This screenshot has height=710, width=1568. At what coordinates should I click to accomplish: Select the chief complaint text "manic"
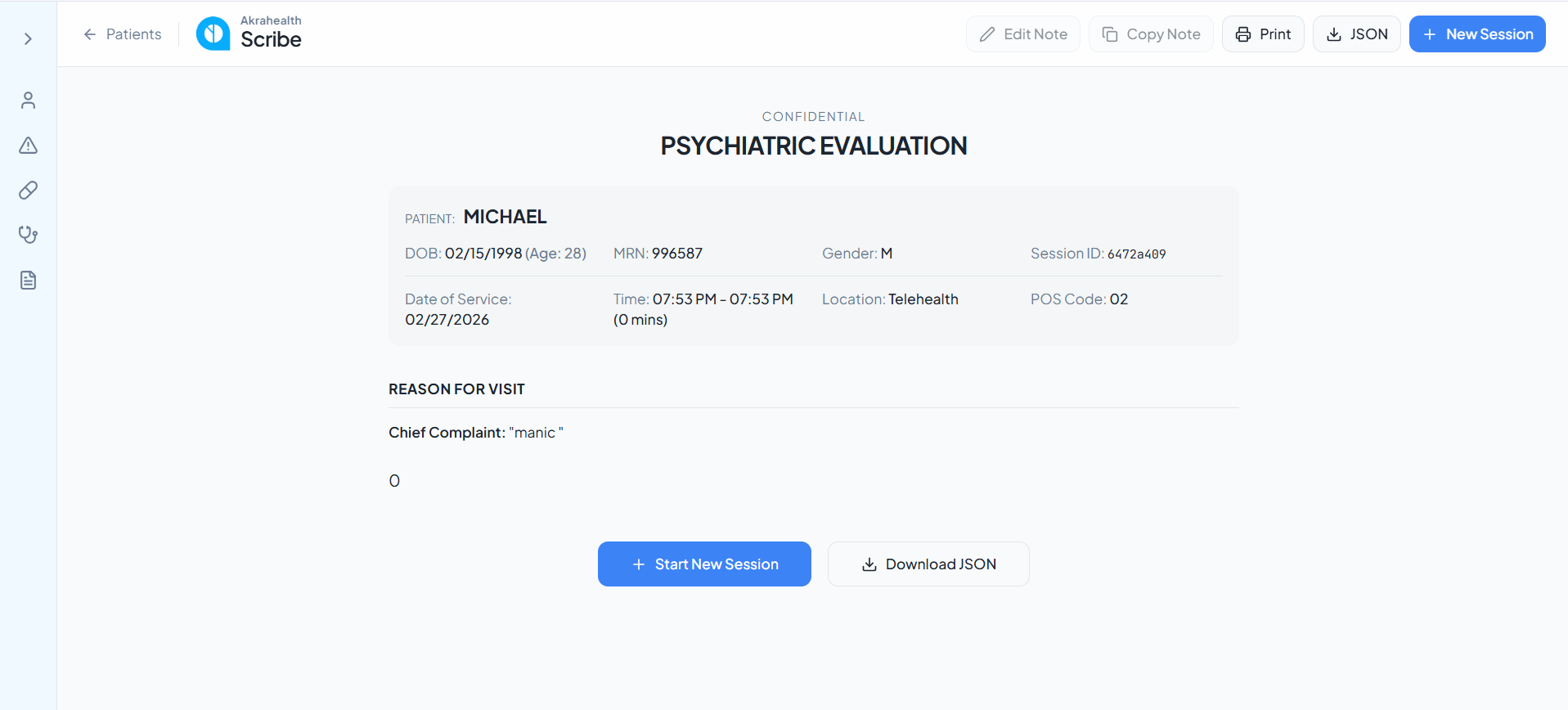pyautogui.click(x=536, y=433)
